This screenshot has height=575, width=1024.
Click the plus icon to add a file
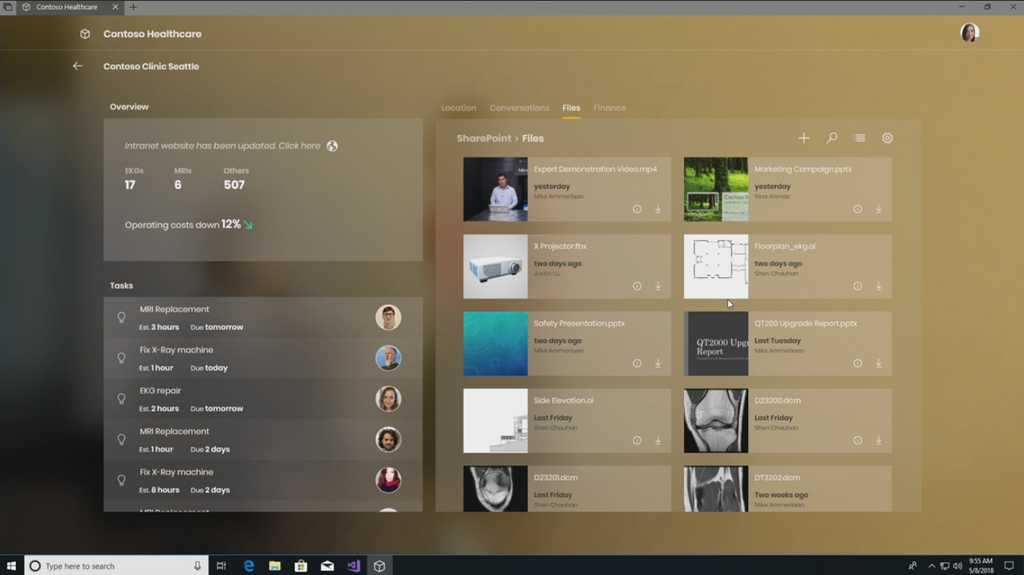point(804,138)
